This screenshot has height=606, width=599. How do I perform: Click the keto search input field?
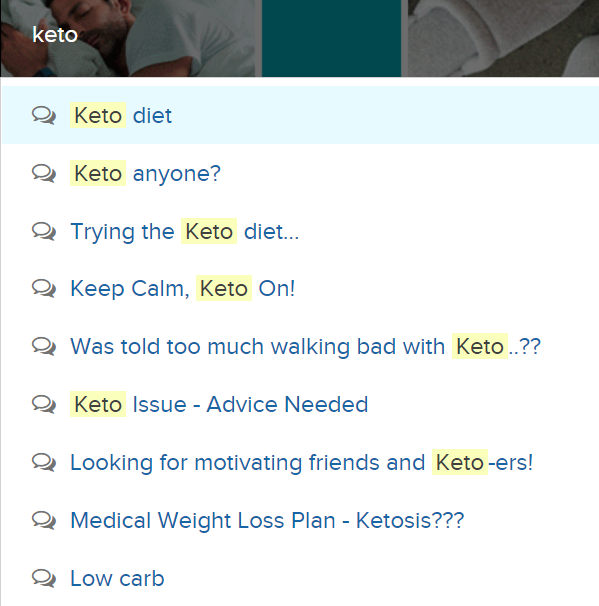click(x=128, y=35)
